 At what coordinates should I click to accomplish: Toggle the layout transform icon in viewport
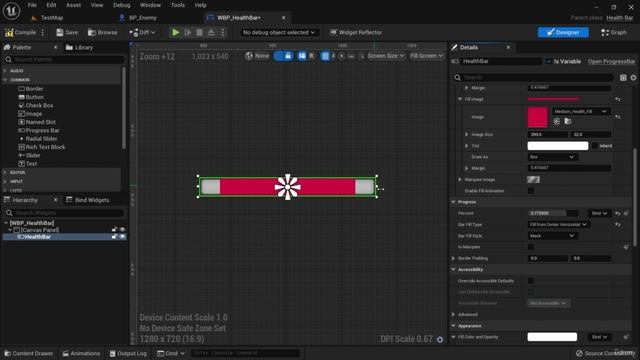(x=302, y=56)
